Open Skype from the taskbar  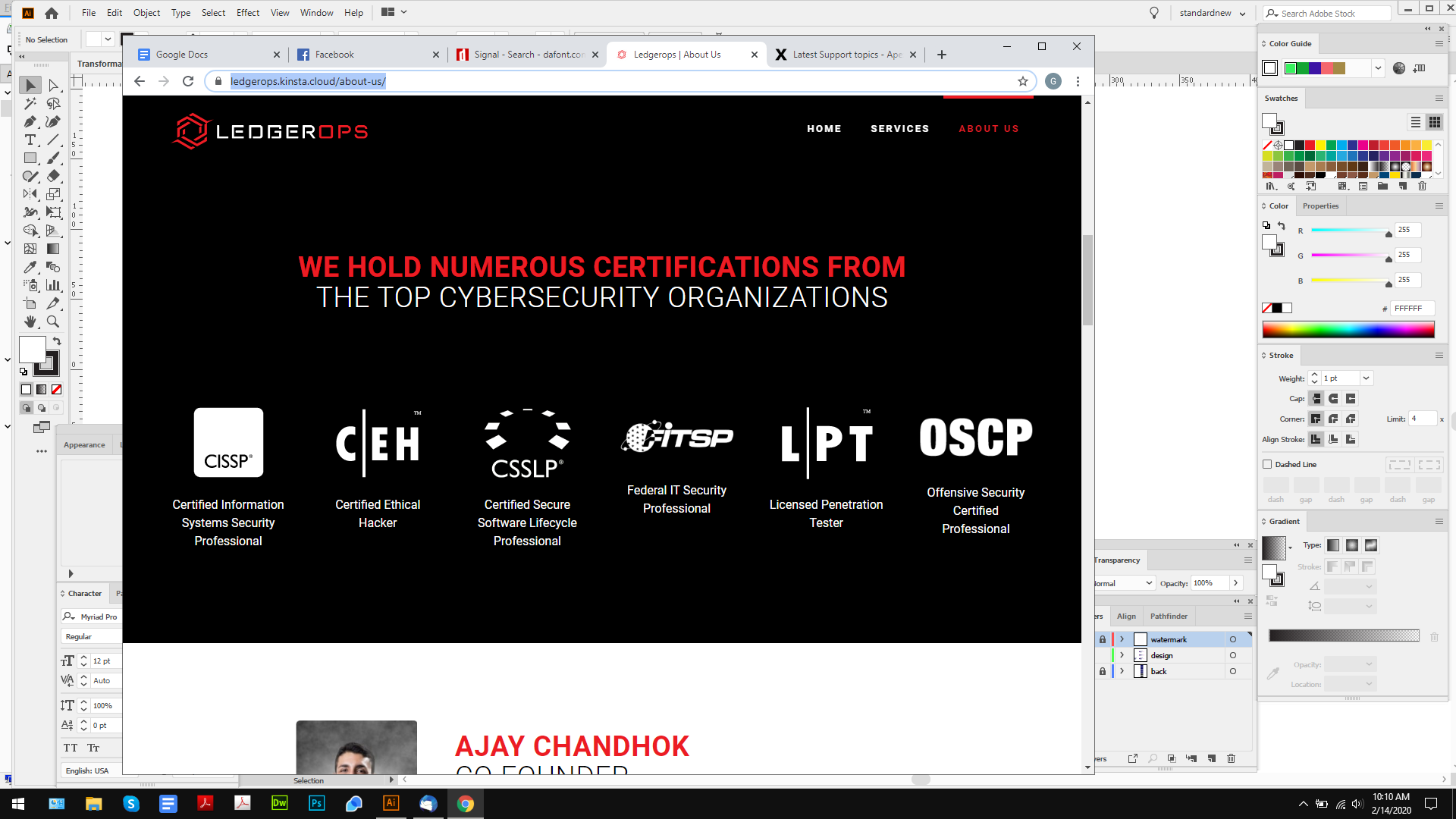[131, 804]
